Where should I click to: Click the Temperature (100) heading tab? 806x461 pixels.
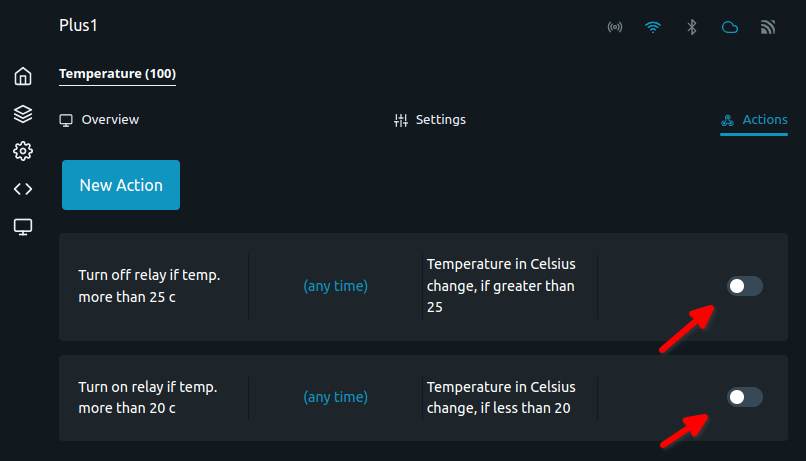click(x=117, y=74)
